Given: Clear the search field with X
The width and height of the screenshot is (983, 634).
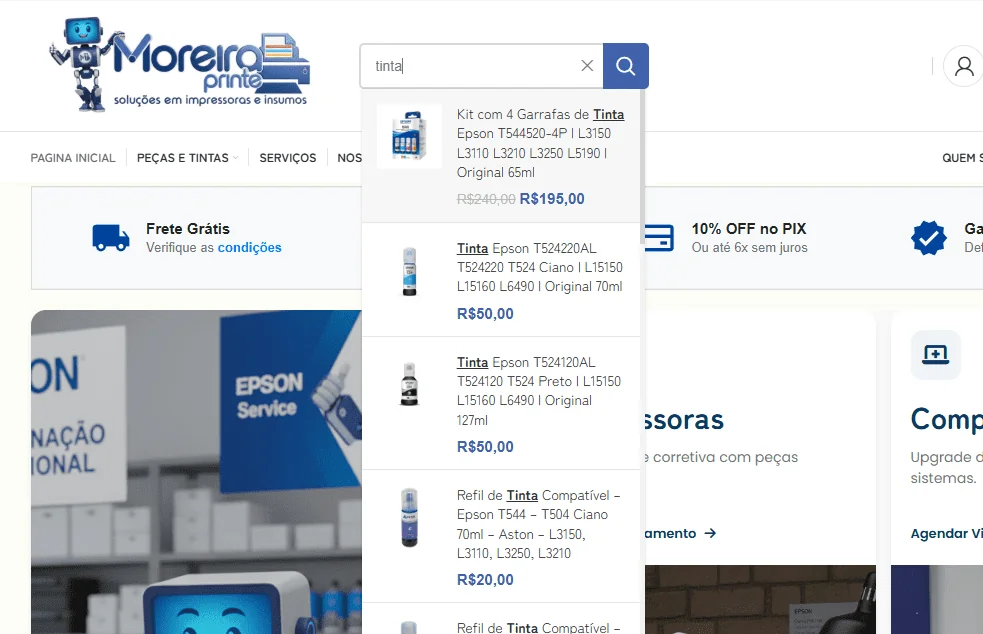Looking at the screenshot, I should tap(587, 65).
